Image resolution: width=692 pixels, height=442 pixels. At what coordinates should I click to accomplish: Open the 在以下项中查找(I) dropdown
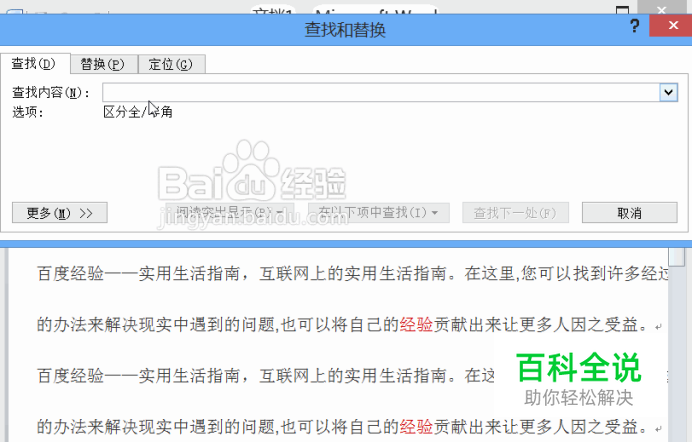pos(379,213)
